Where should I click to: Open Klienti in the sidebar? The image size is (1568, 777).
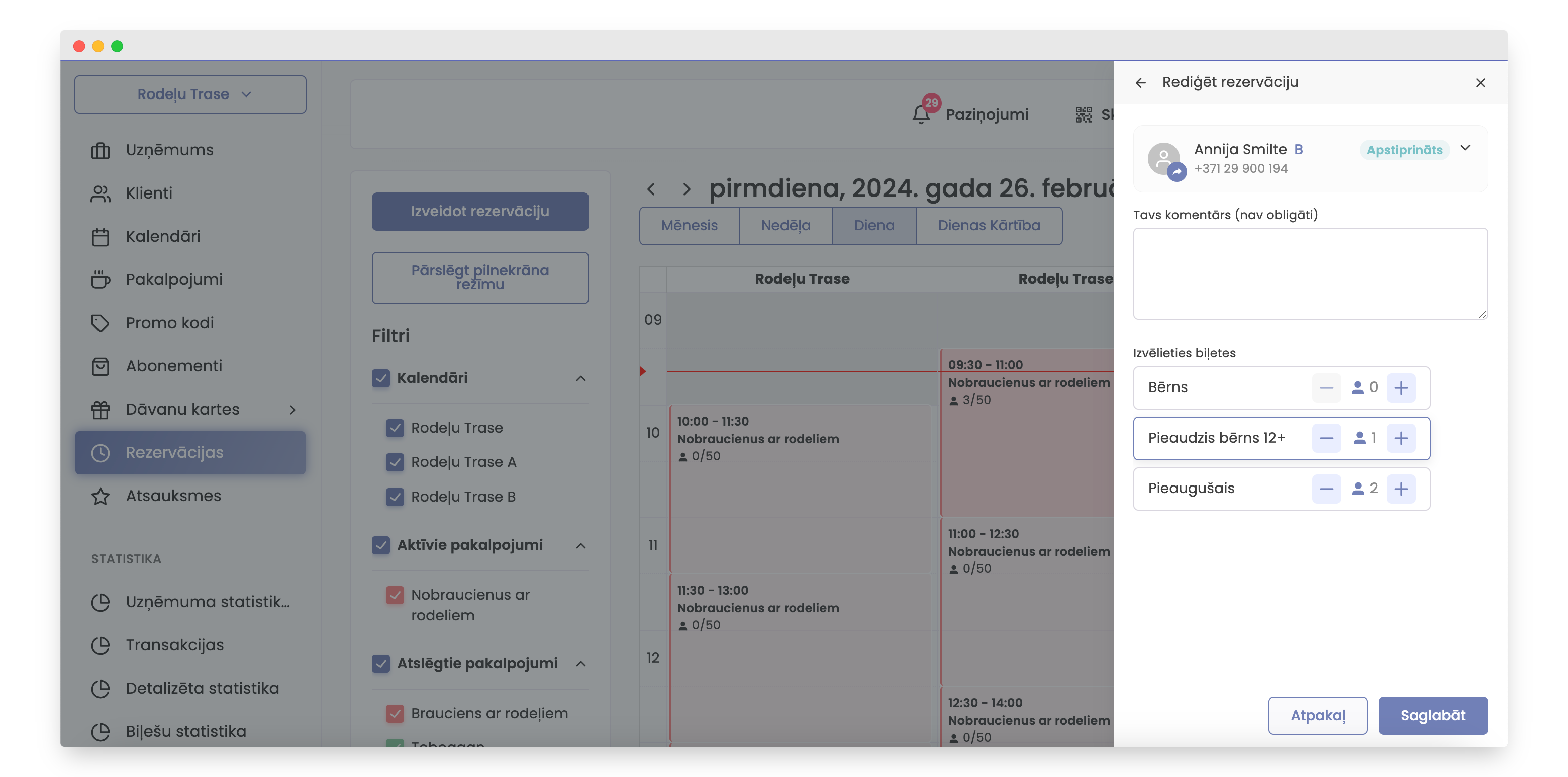tap(149, 193)
